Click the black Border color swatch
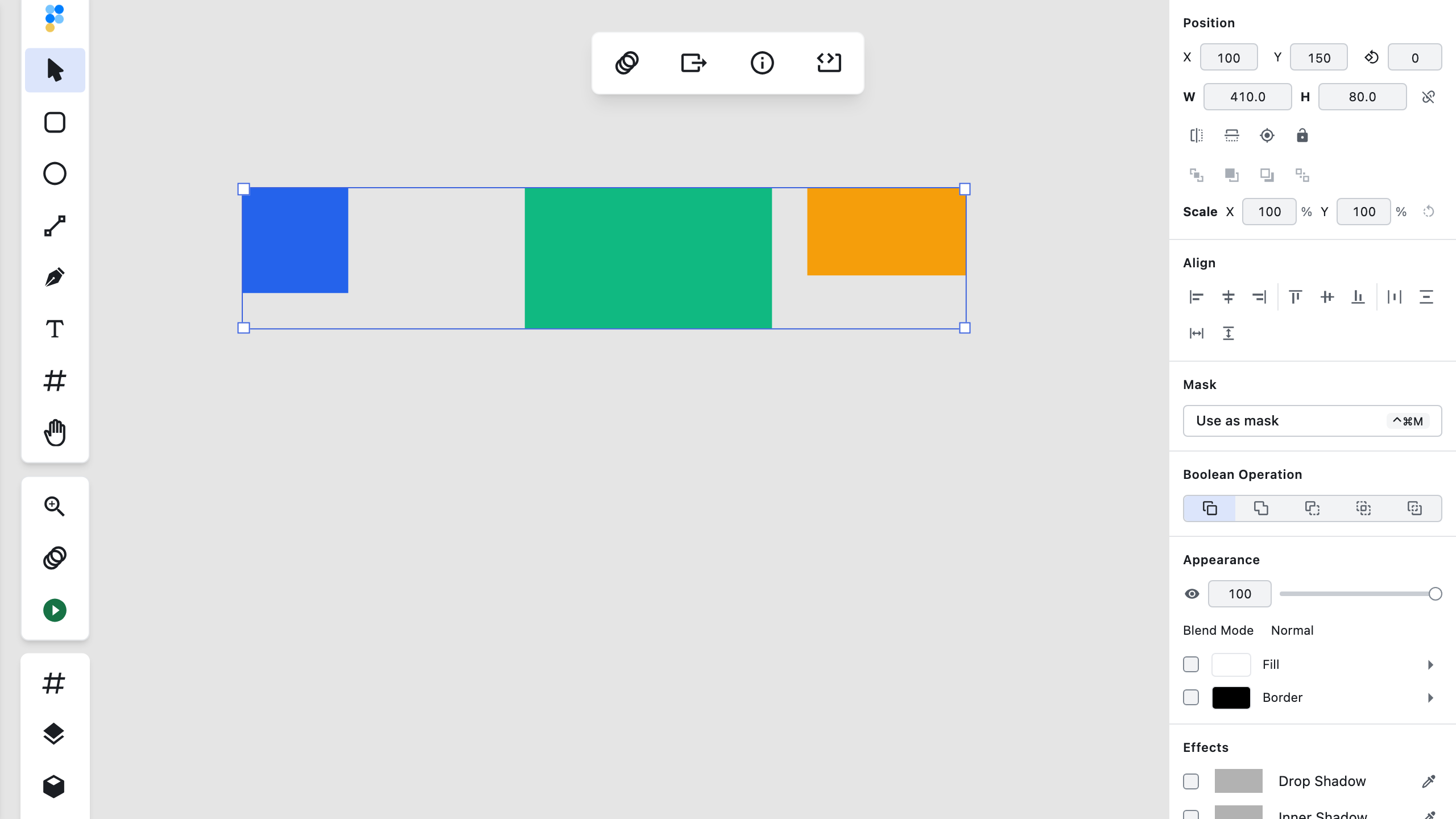The height and width of the screenshot is (819, 1456). pyautogui.click(x=1231, y=698)
